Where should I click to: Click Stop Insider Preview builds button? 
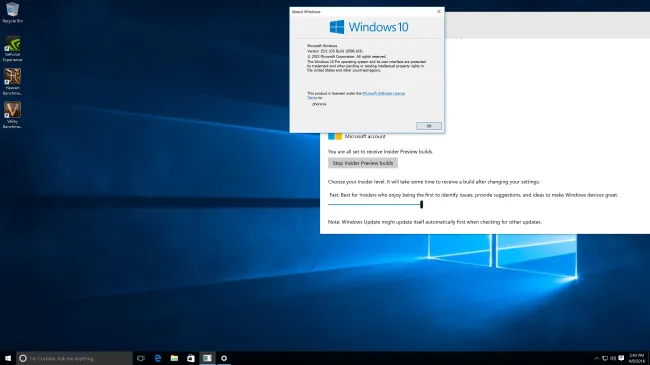pos(363,163)
